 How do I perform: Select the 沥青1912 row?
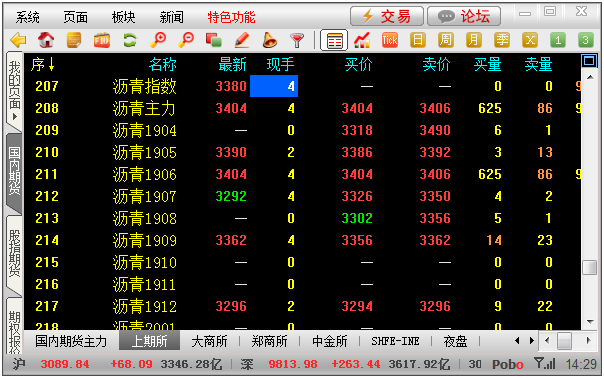point(302,306)
